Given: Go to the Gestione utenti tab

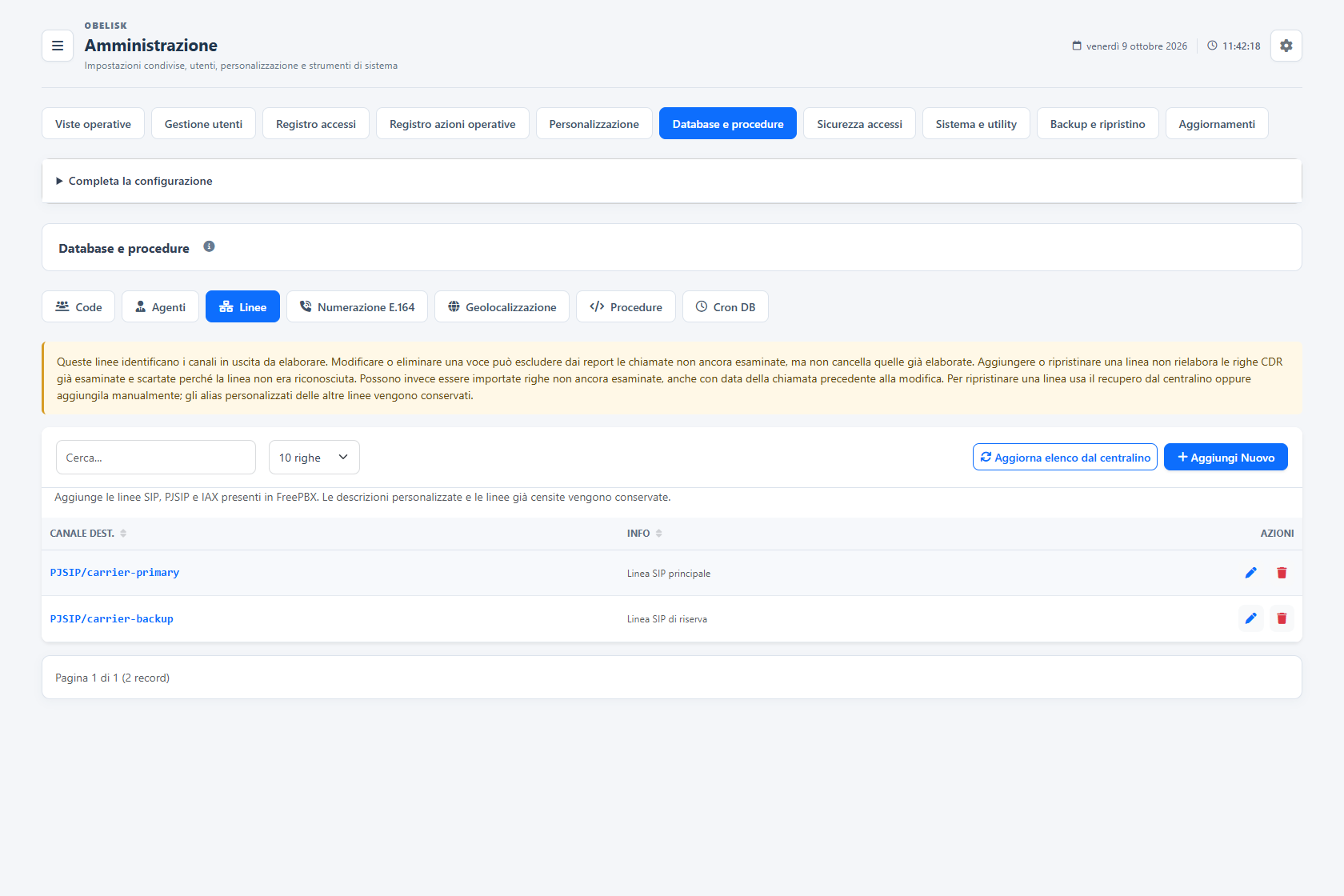Looking at the screenshot, I should [x=203, y=123].
